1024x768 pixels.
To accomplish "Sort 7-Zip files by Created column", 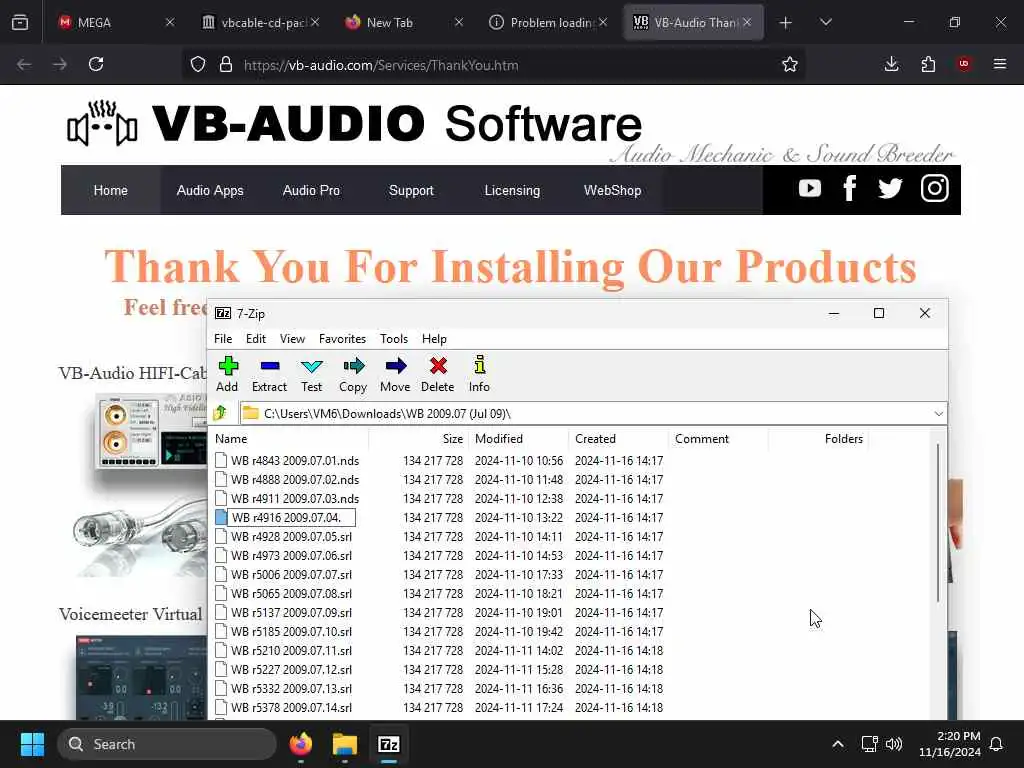I will tap(618, 439).
